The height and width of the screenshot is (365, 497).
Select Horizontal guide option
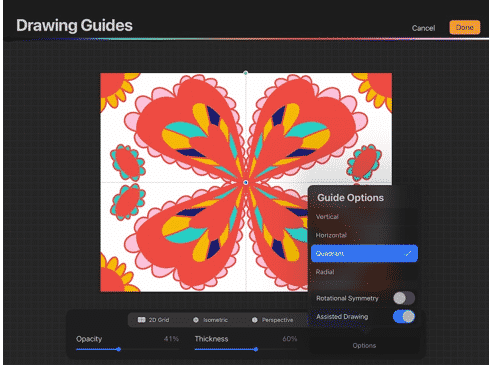(x=364, y=235)
